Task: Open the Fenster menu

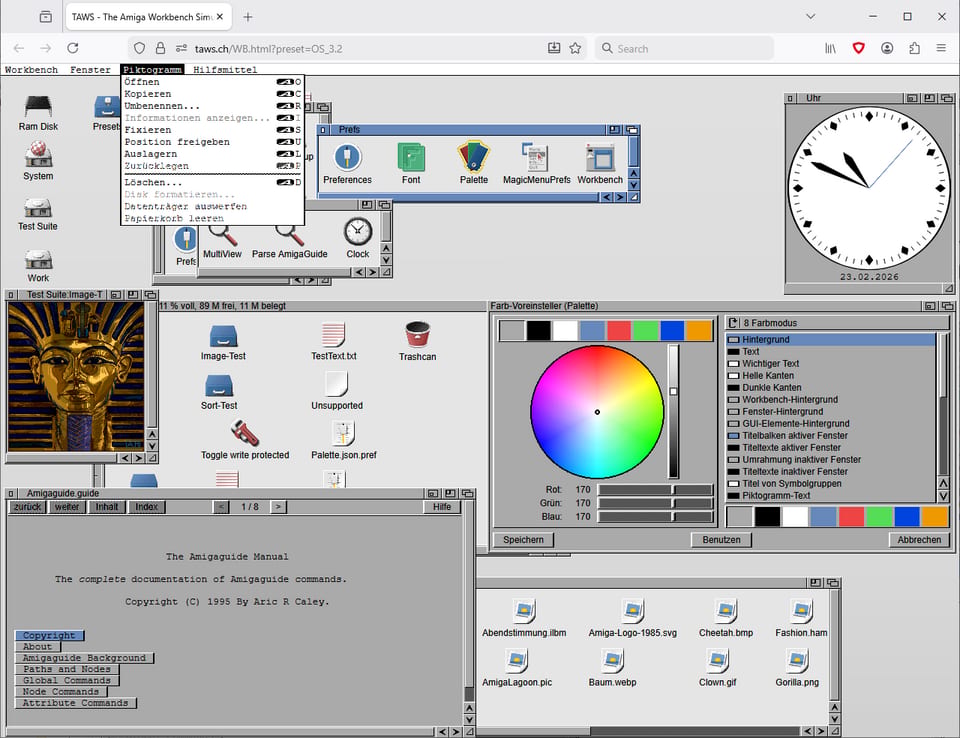Action: click(90, 70)
